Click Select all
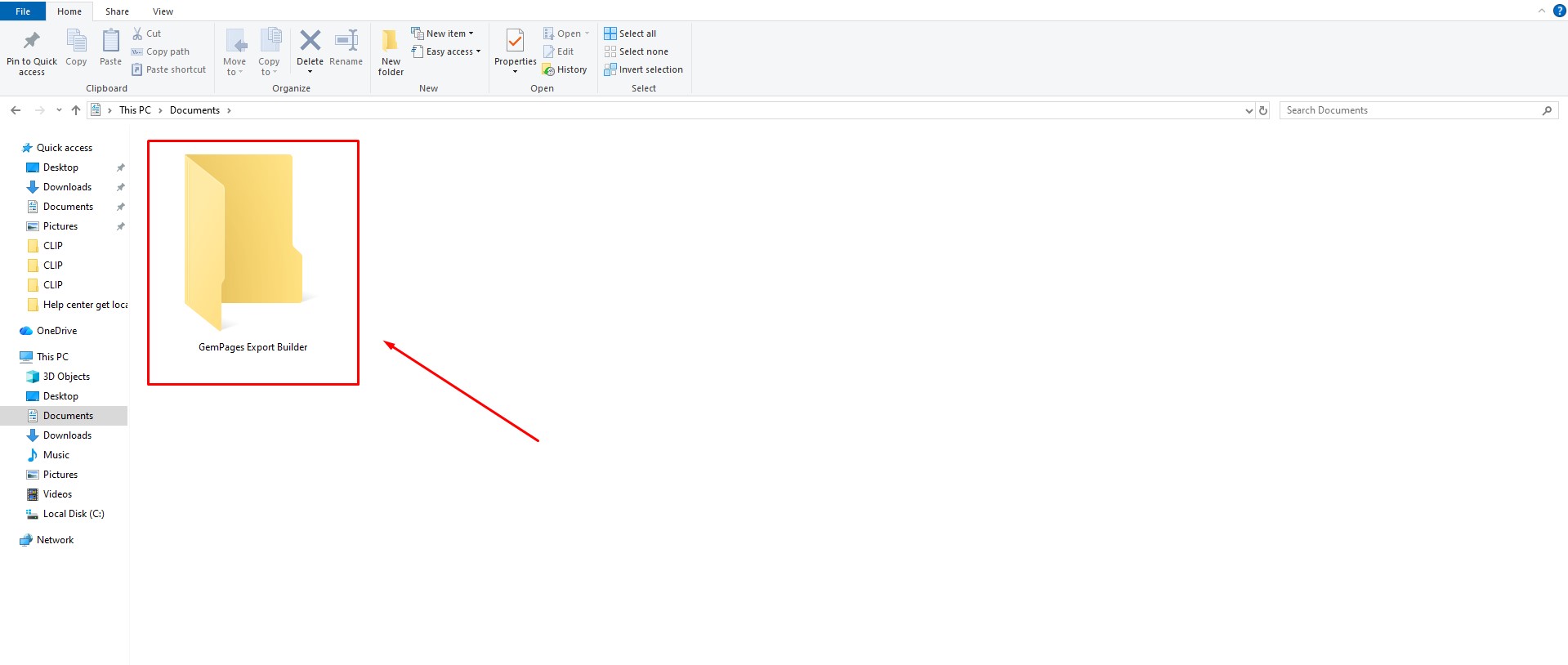 [x=630, y=33]
